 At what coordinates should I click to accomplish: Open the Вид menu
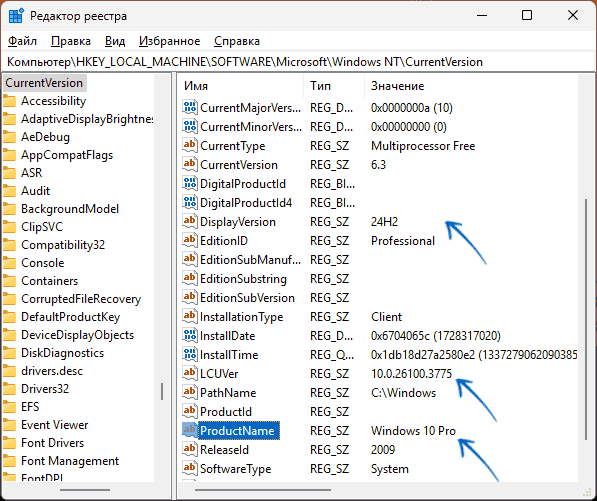[115, 41]
